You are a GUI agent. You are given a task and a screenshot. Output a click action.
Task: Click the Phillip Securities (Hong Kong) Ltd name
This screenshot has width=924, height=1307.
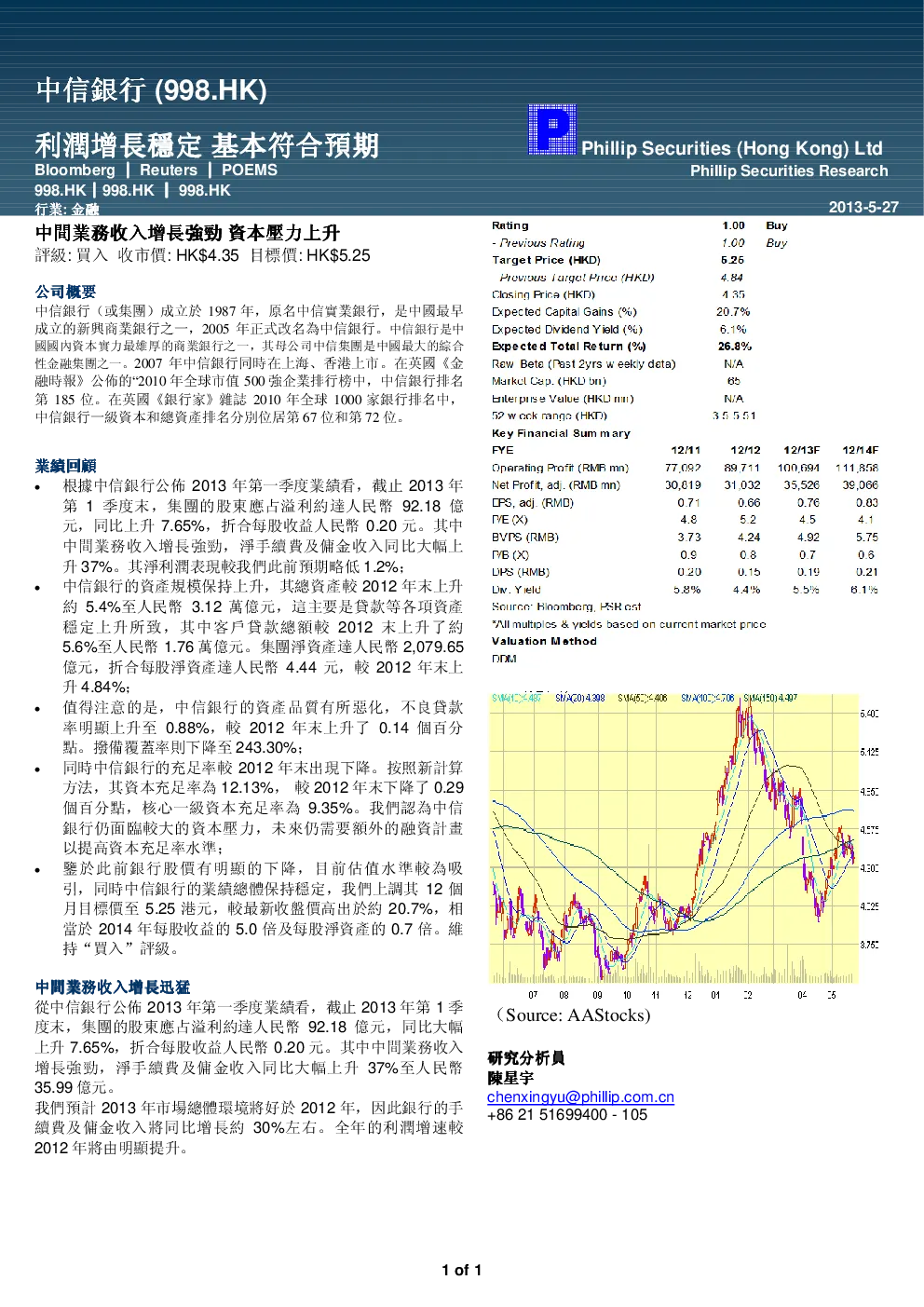732,148
